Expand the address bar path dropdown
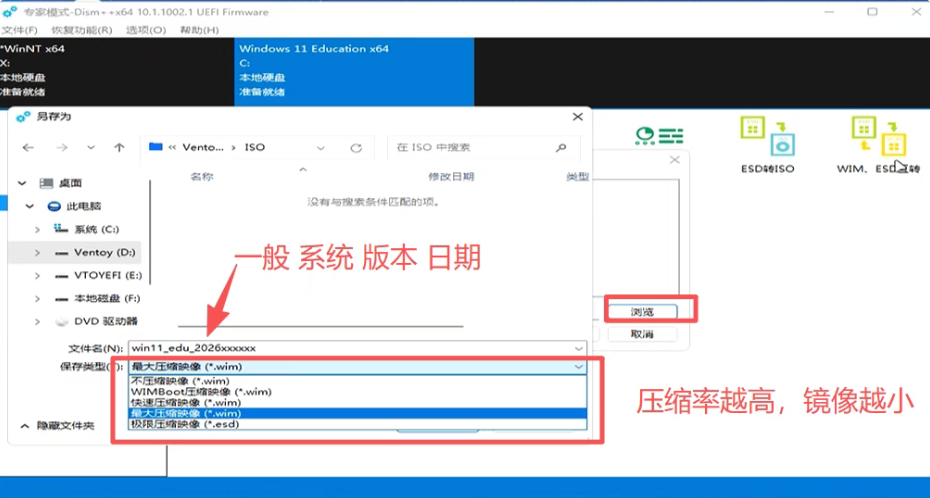 321,148
